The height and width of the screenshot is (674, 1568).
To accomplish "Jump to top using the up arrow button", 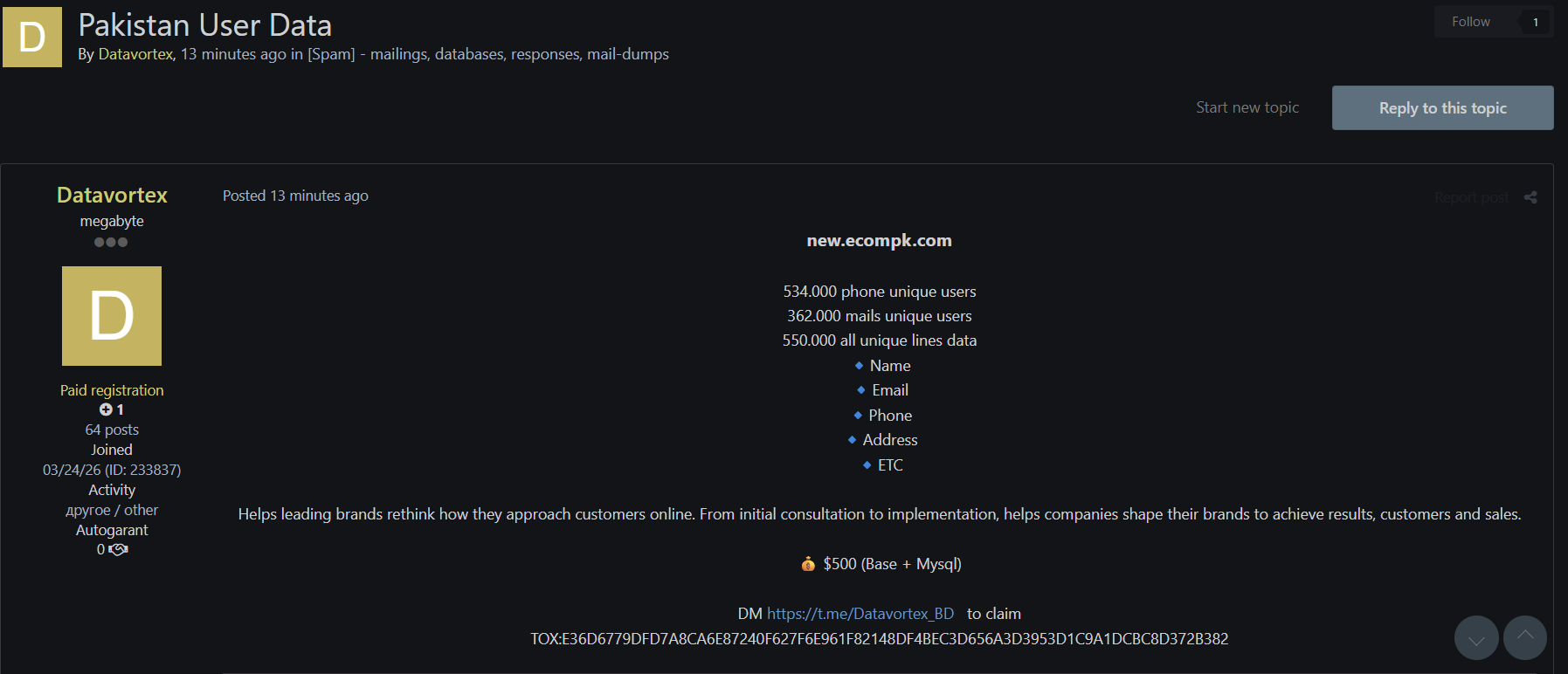I will pos(1525,637).
